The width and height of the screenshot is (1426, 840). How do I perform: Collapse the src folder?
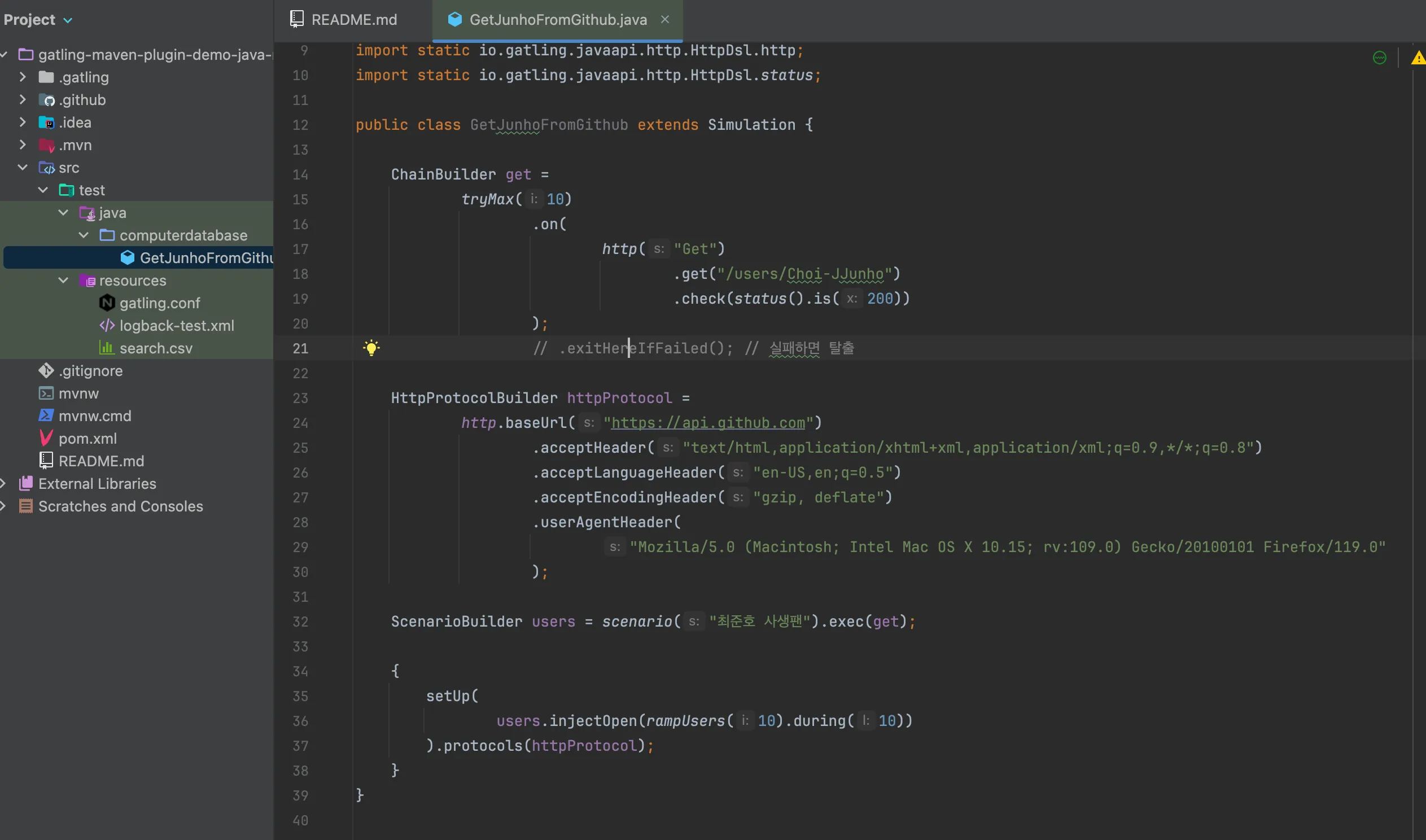tap(23, 168)
